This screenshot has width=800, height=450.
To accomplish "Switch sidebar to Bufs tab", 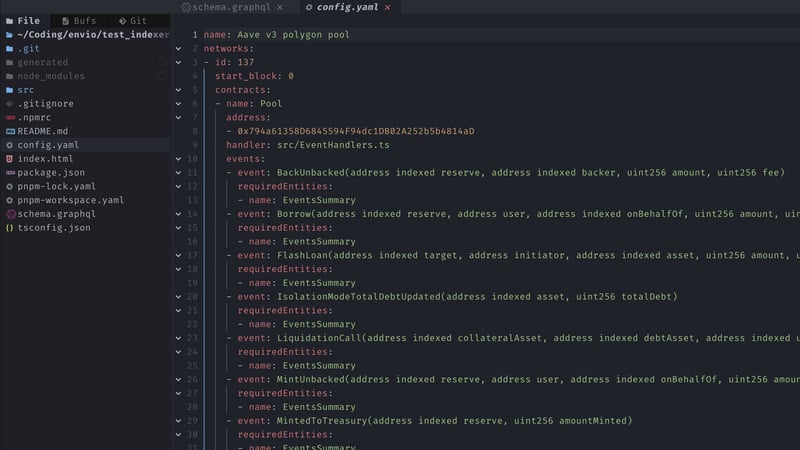I will [79, 21].
